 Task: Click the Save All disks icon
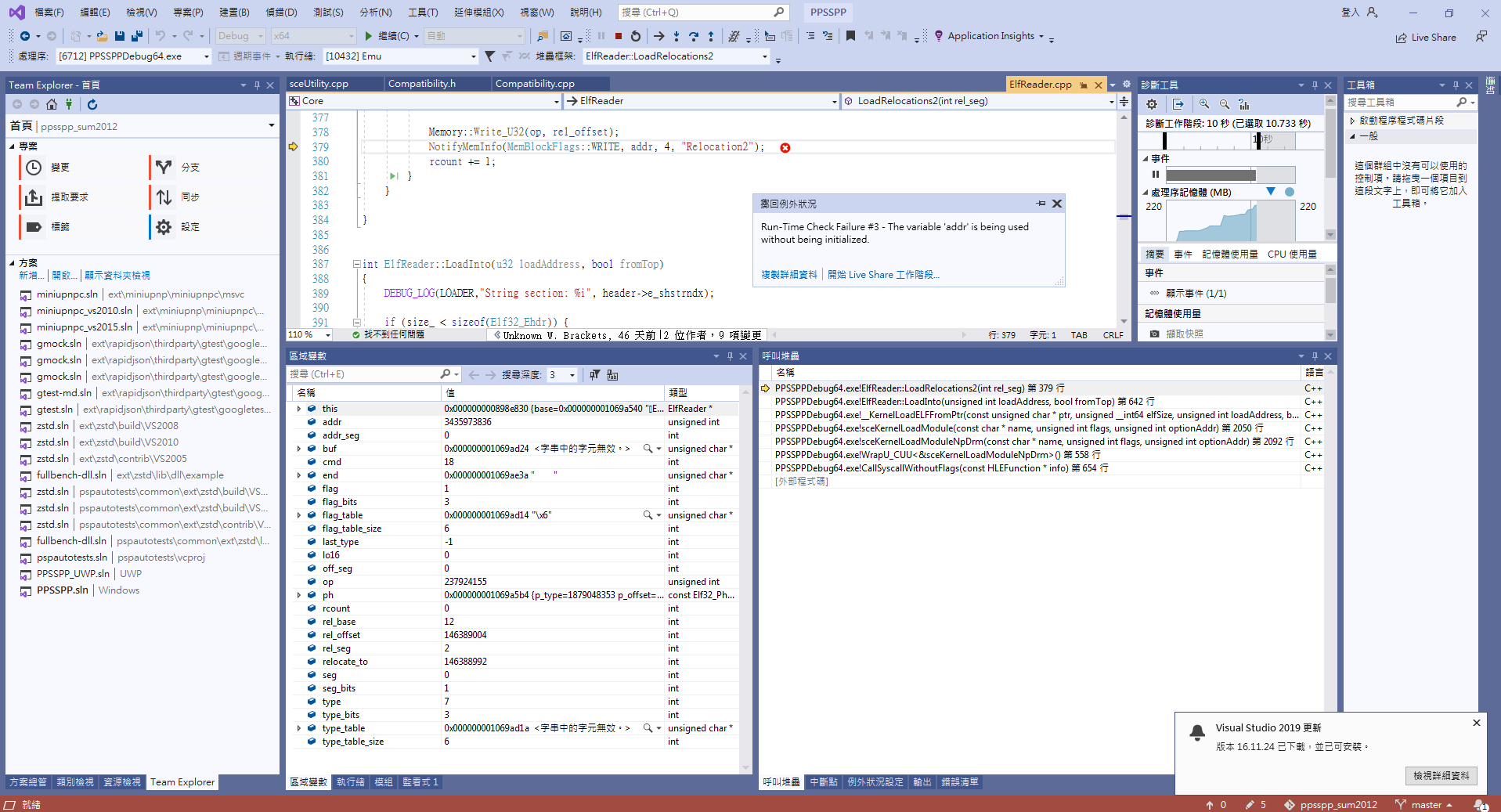click(x=136, y=36)
